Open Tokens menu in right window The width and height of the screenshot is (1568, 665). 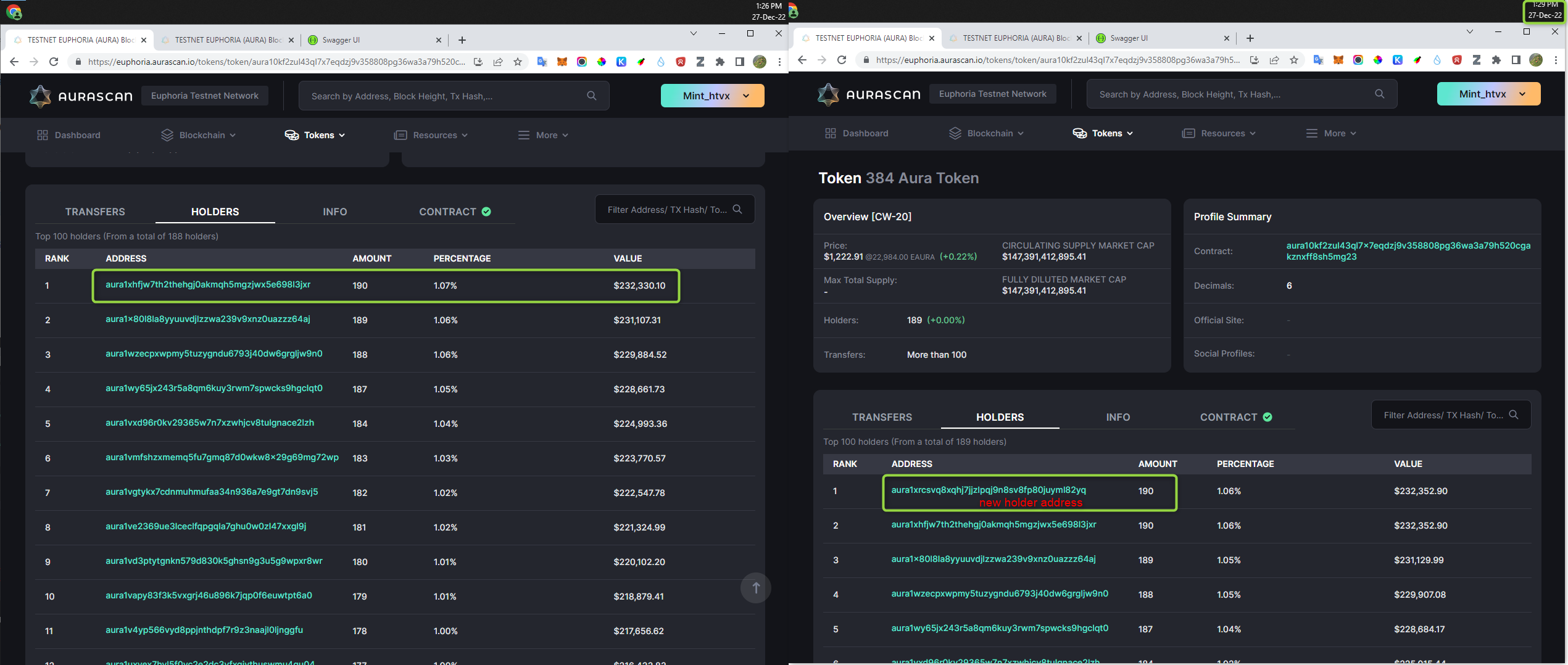tap(1103, 133)
